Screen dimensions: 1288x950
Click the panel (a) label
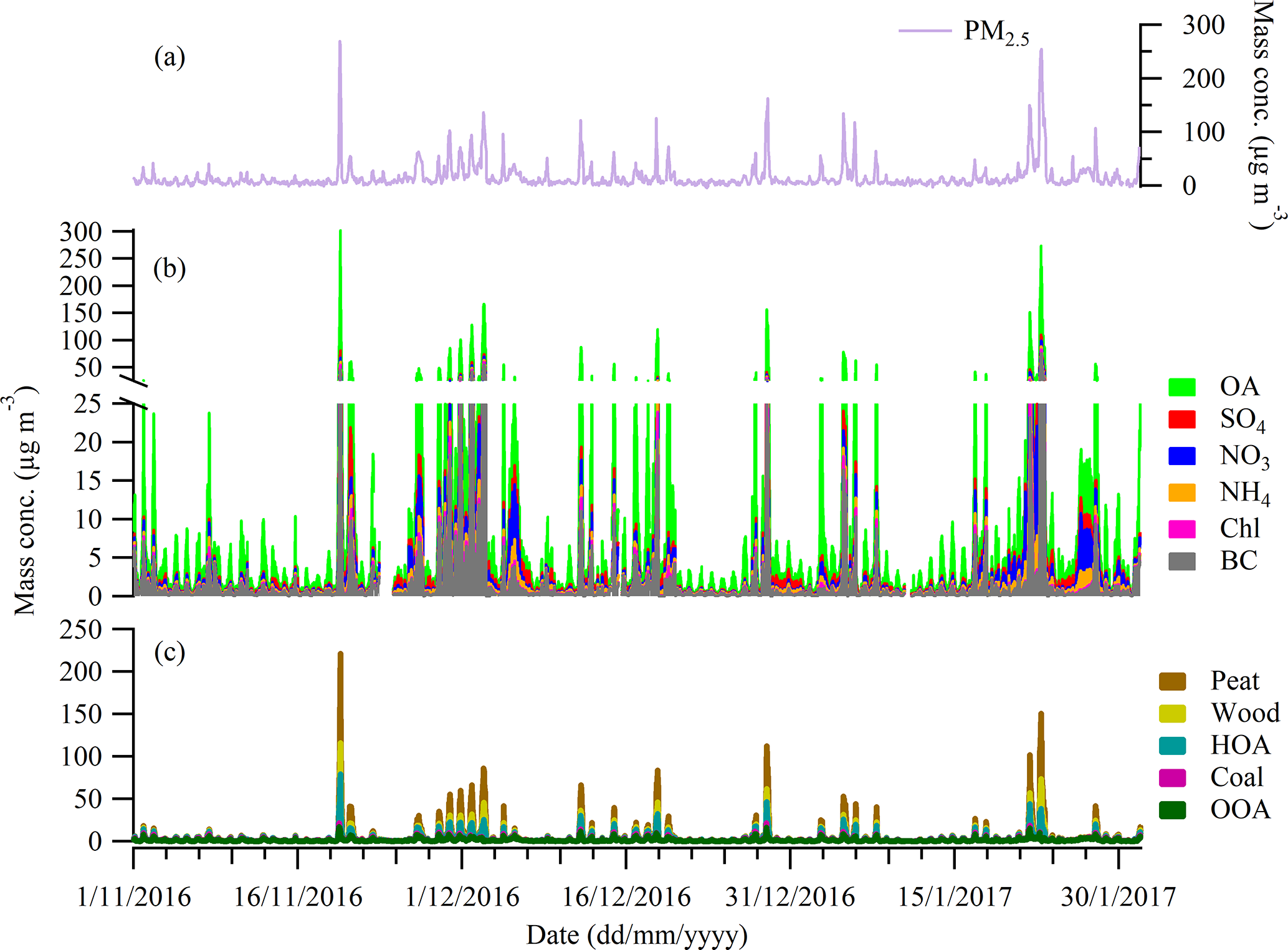click(169, 58)
